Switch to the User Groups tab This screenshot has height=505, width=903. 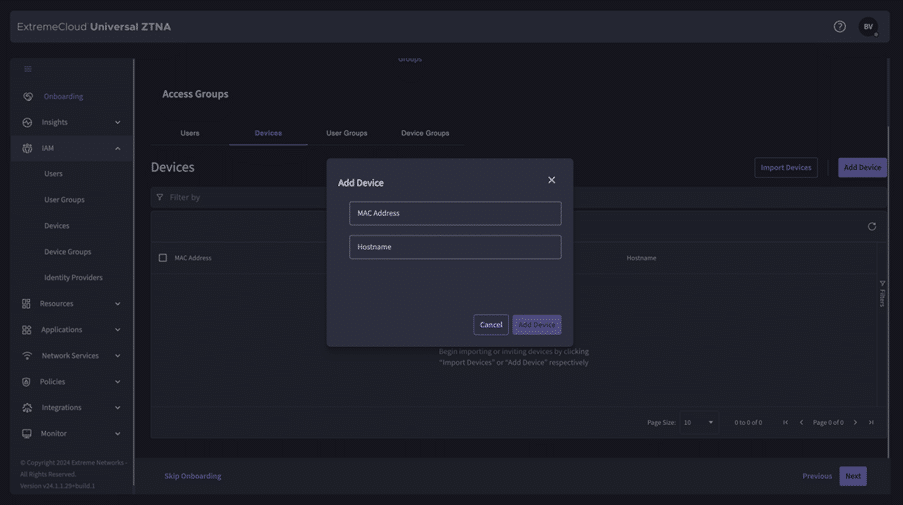(x=346, y=133)
